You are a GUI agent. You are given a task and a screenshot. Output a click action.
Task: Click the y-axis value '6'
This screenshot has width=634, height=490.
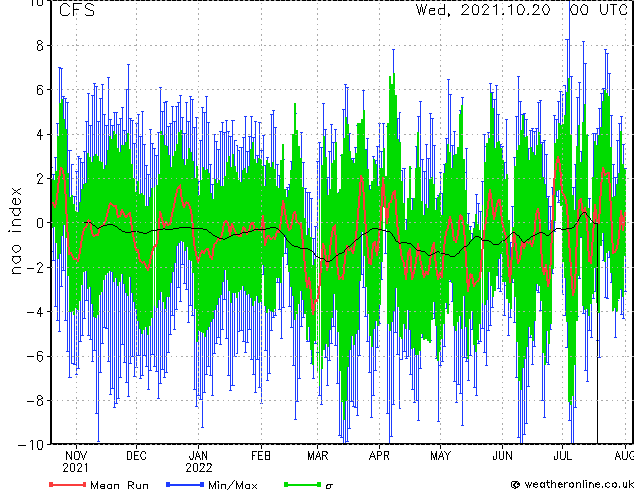tap(40, 90)
